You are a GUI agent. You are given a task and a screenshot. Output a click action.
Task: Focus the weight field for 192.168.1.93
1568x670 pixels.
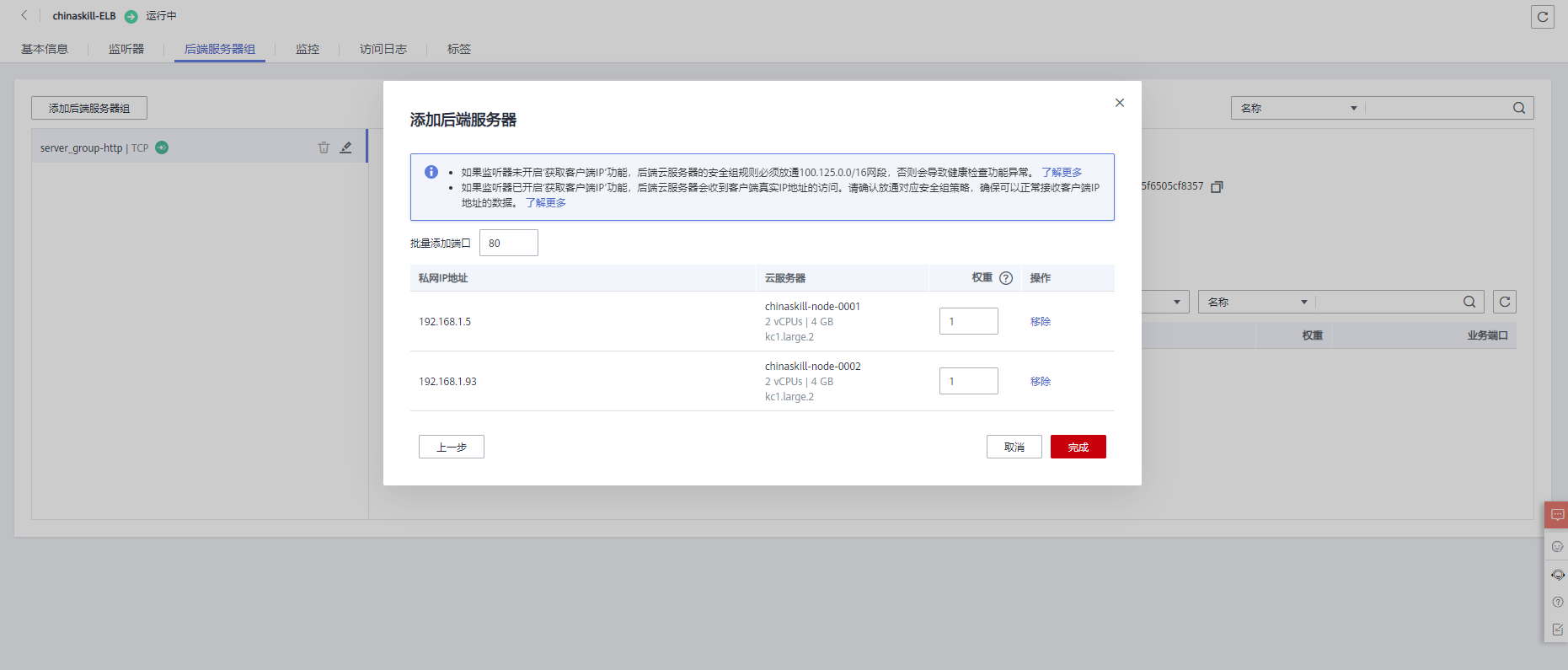click(x=969, y=381)
